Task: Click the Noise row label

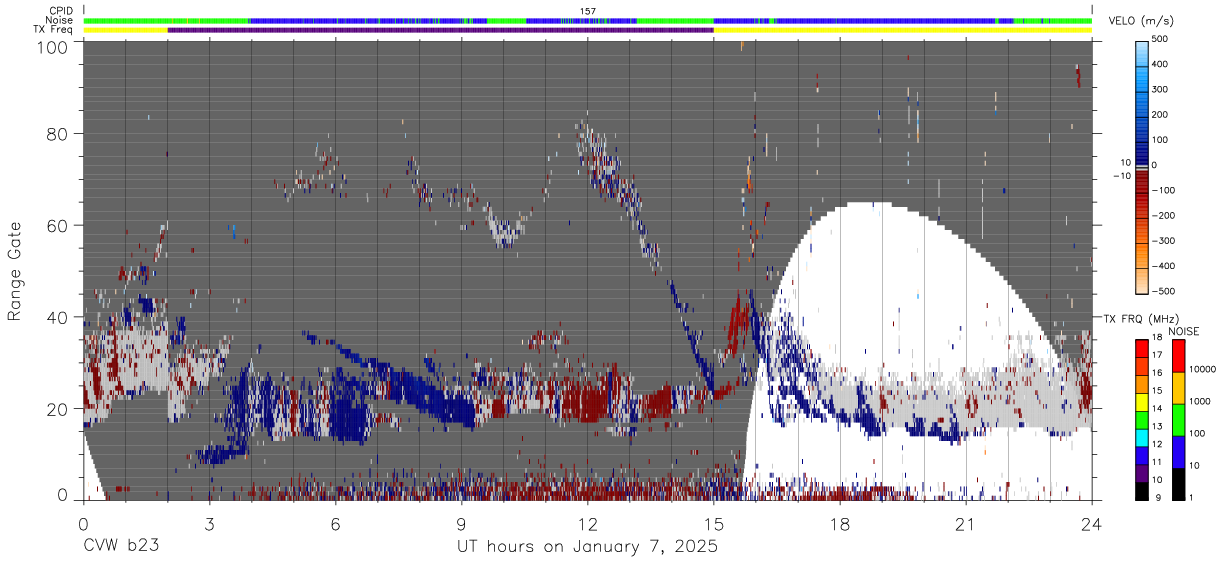Action: (x=61, y=20)
